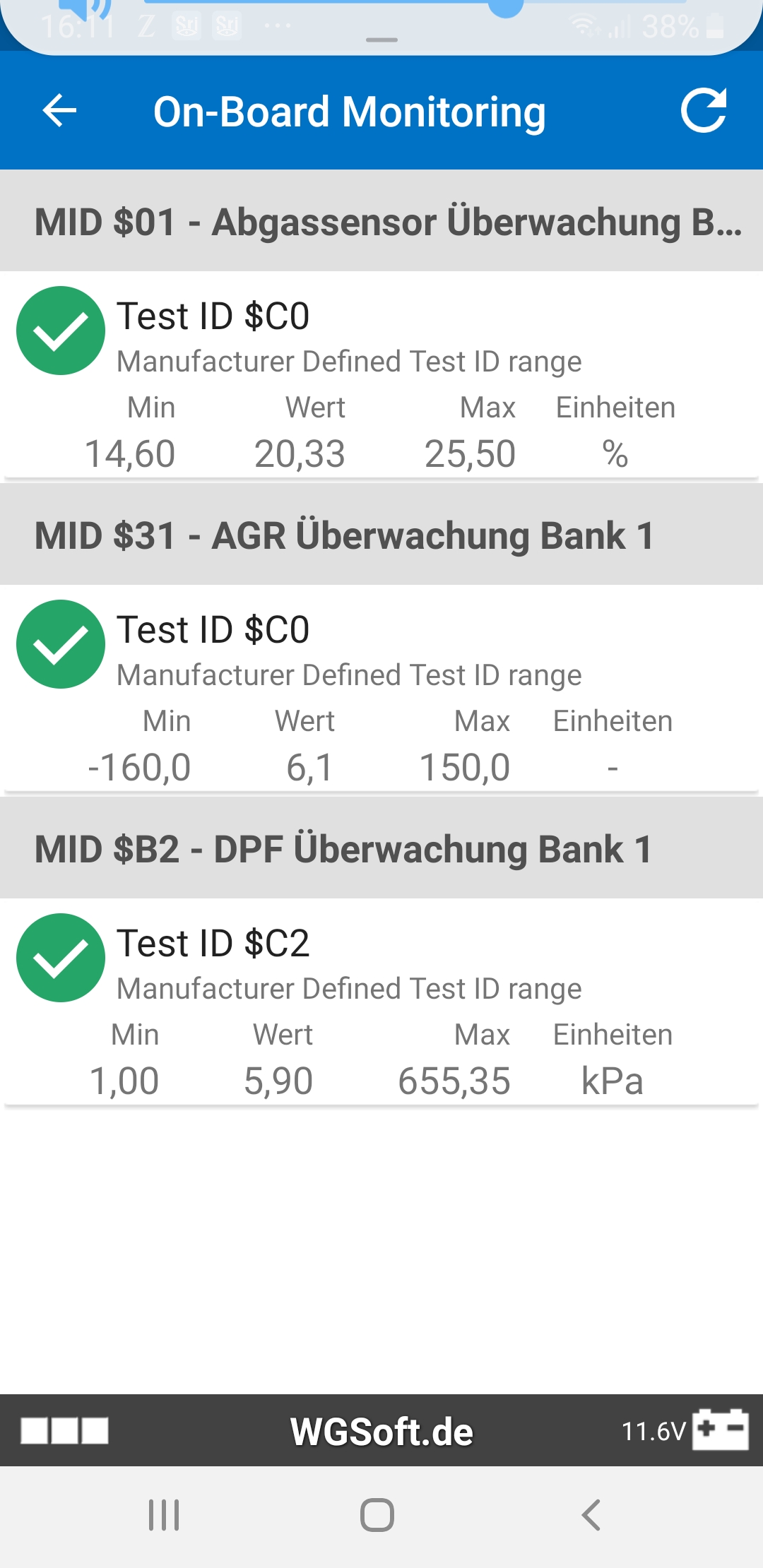Tap green checkmark for Abgassensor test

coord(61,331)
